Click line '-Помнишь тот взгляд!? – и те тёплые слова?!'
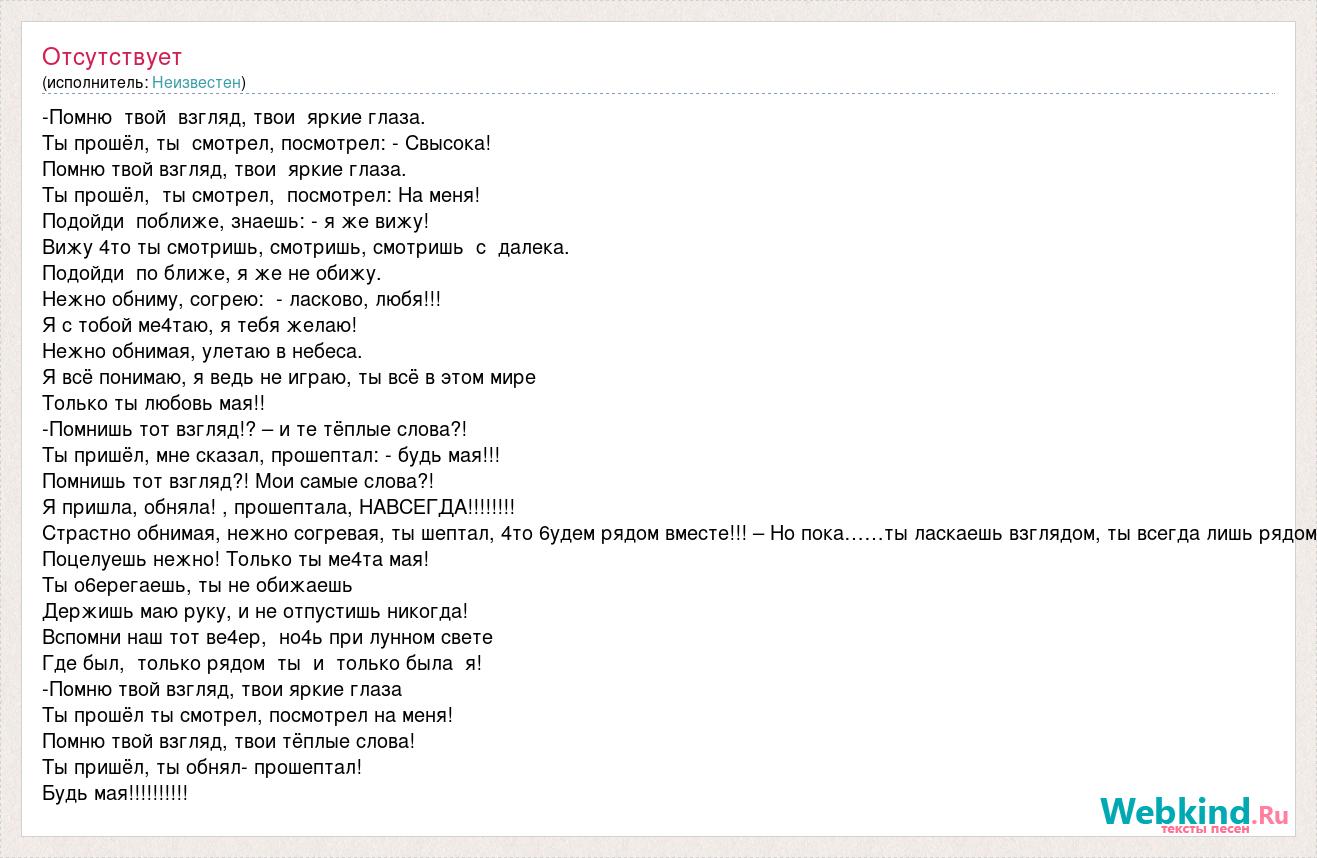 [x=255, y=429]
